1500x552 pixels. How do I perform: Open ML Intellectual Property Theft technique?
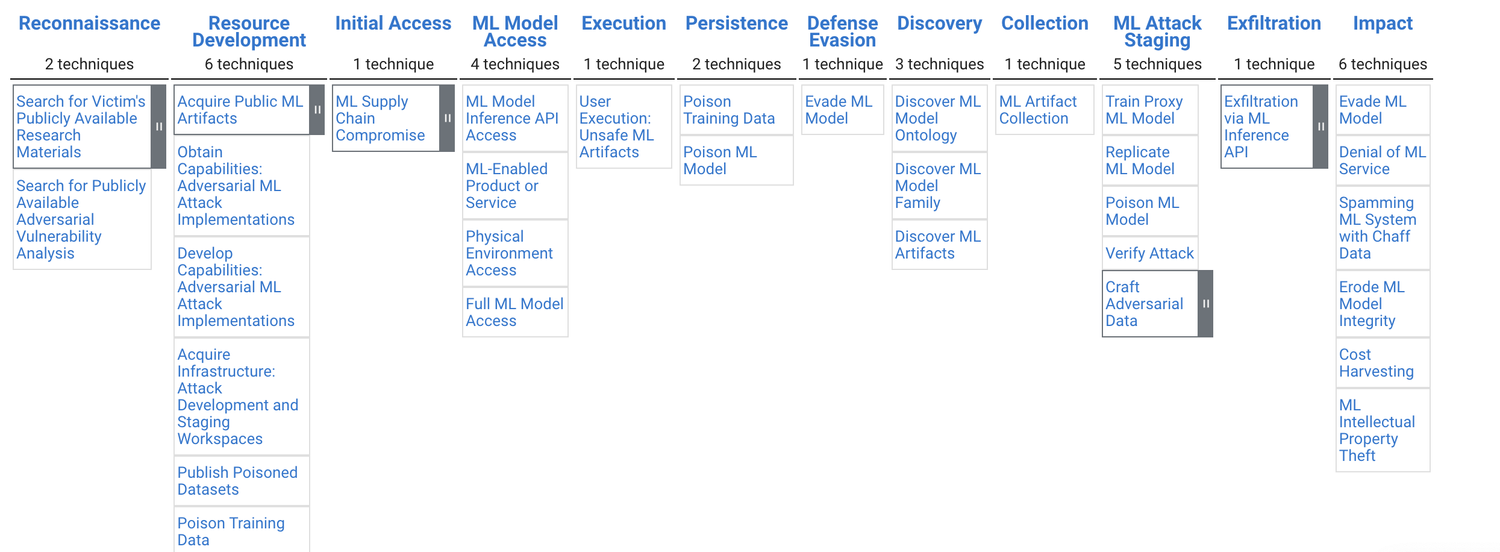tap(1377, 431)
